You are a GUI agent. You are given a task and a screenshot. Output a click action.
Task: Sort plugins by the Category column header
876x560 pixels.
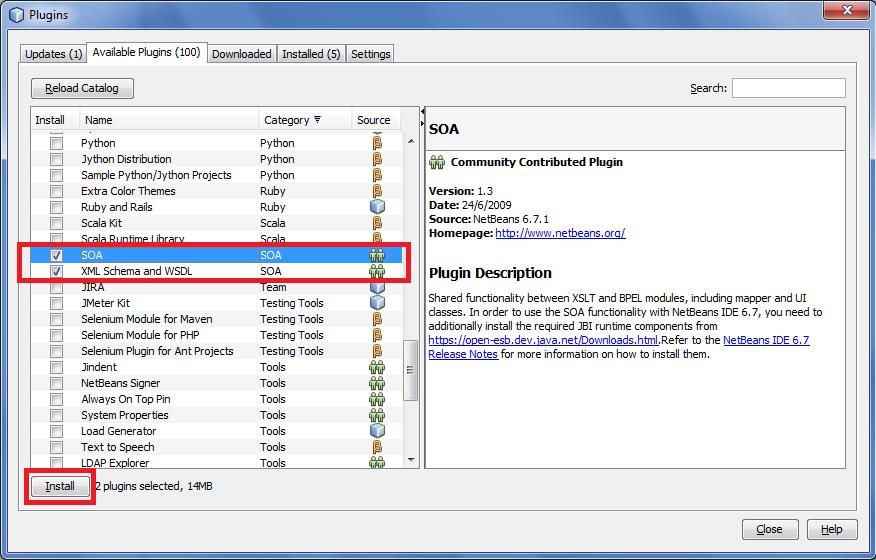pyautogui.click(x=304, y=120)
